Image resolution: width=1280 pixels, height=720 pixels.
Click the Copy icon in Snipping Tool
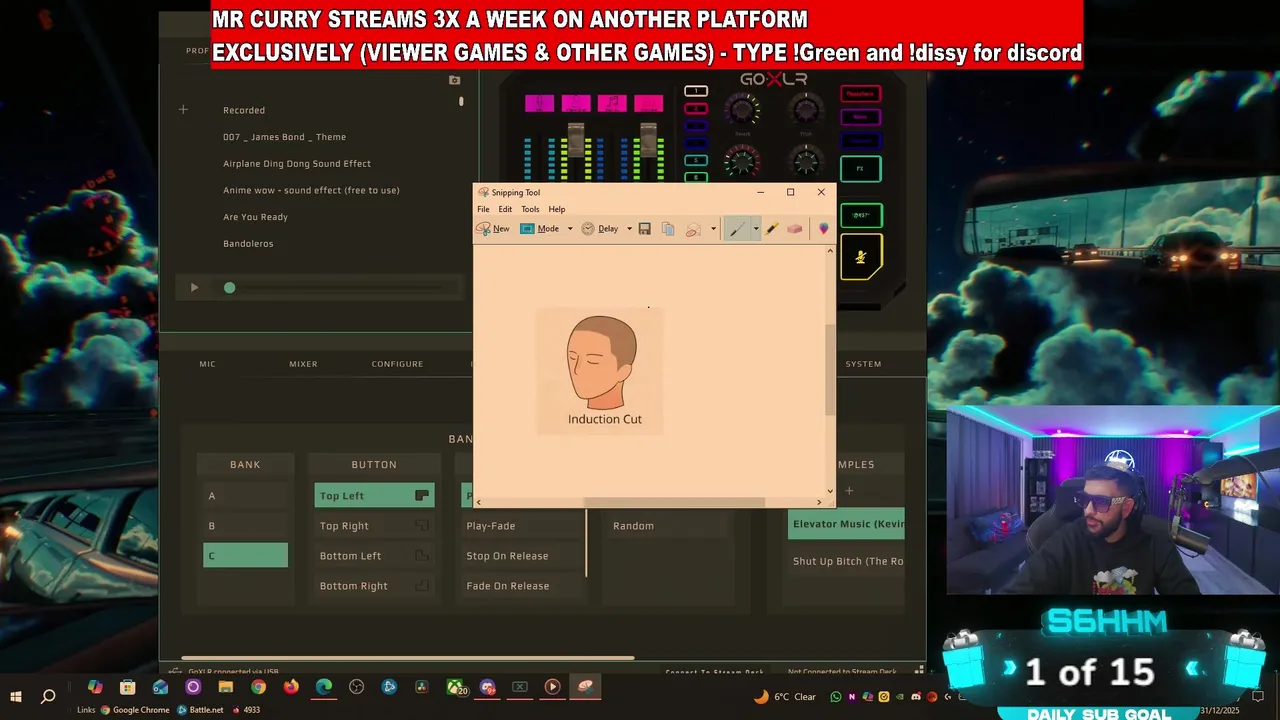[x=668, y=229]
